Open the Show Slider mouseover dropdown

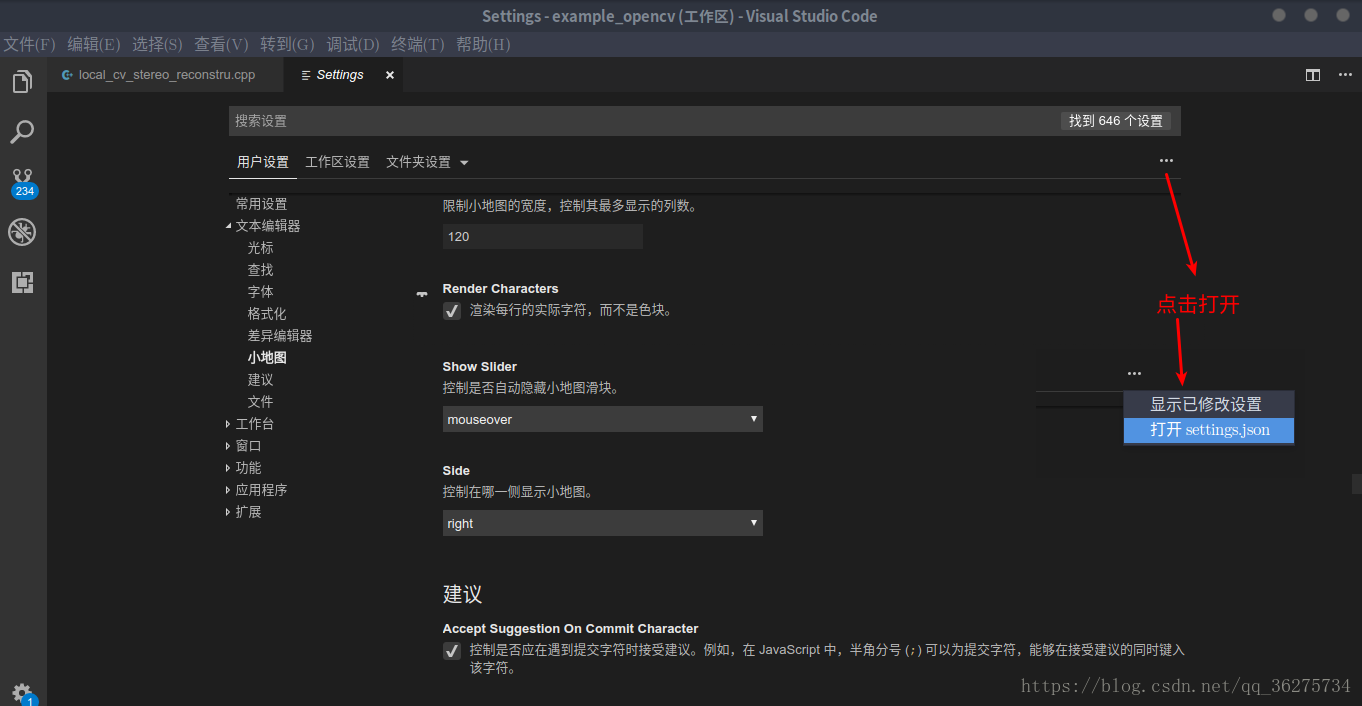(603, 419)
